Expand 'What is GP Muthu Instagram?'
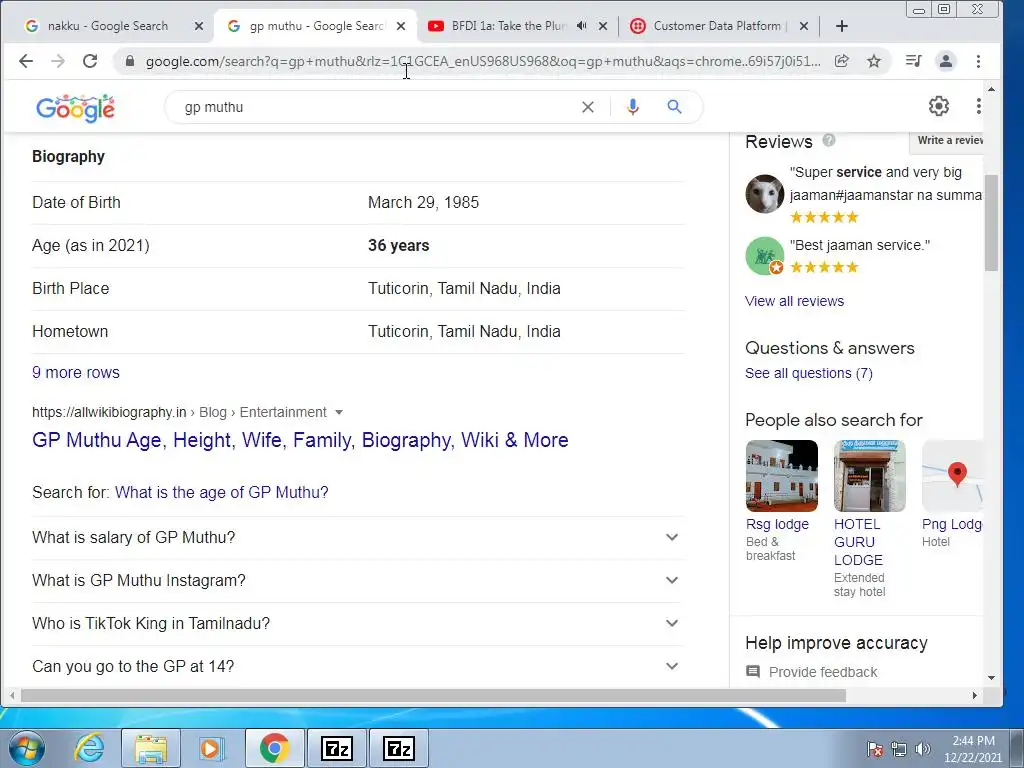Screen dimensions: 1024x768 pos(358,581)
